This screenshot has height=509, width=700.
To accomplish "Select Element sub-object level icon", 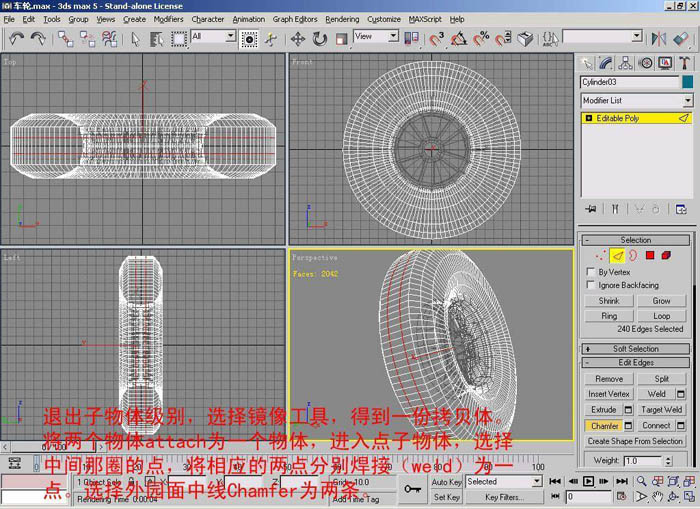I will [x=666, y=255].
